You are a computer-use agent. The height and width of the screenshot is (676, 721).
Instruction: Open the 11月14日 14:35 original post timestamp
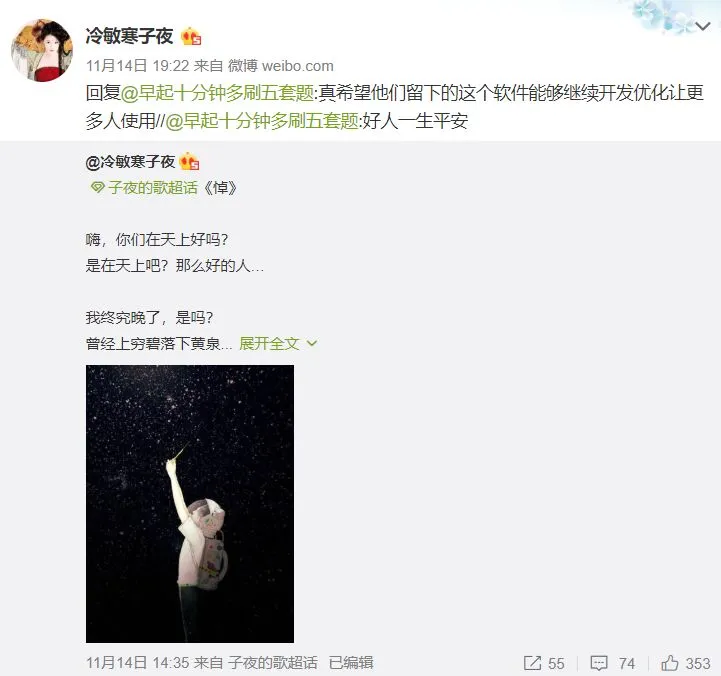click(x=137, y=663)
